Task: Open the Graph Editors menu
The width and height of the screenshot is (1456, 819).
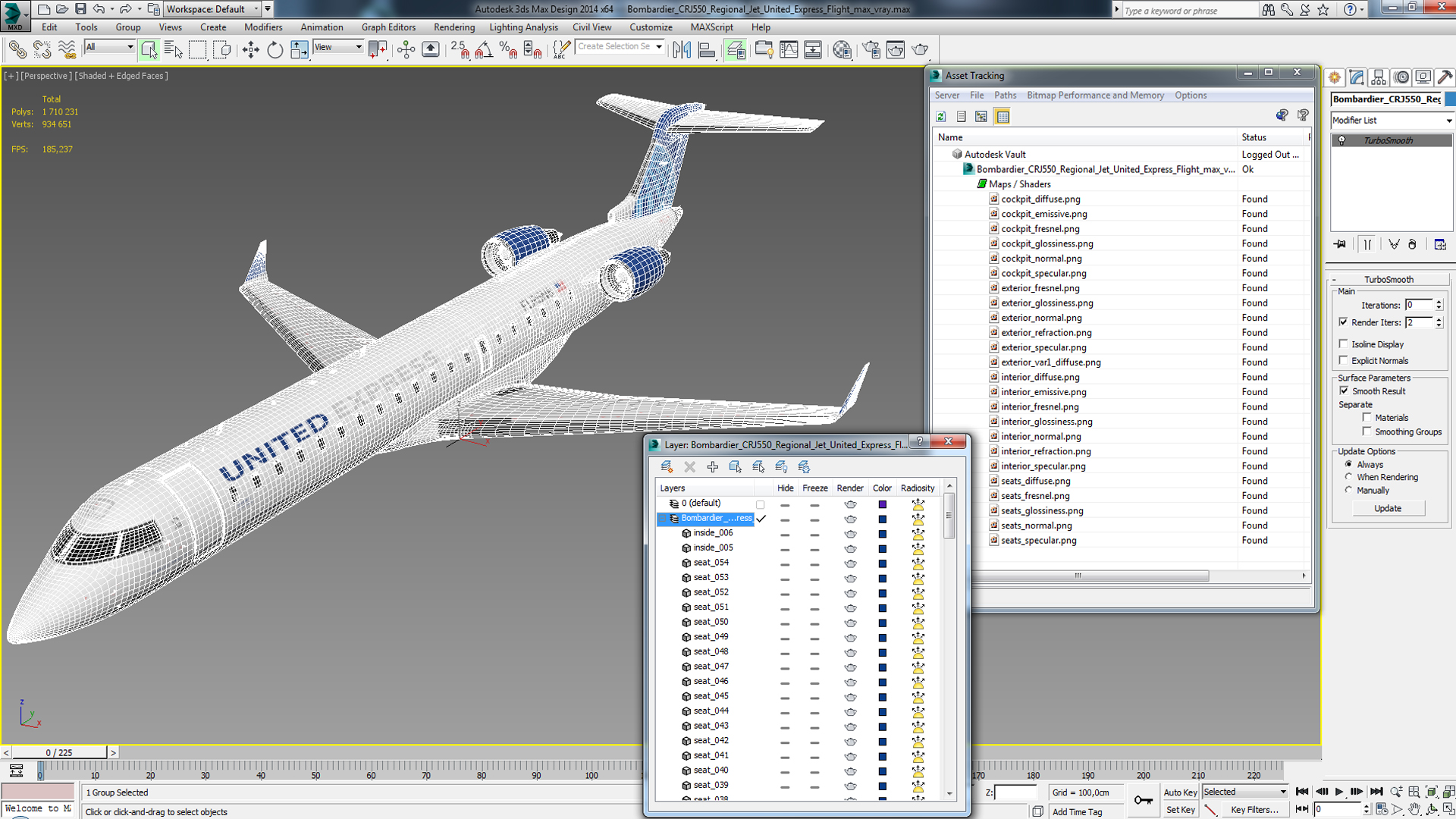Action: (388, 27)
